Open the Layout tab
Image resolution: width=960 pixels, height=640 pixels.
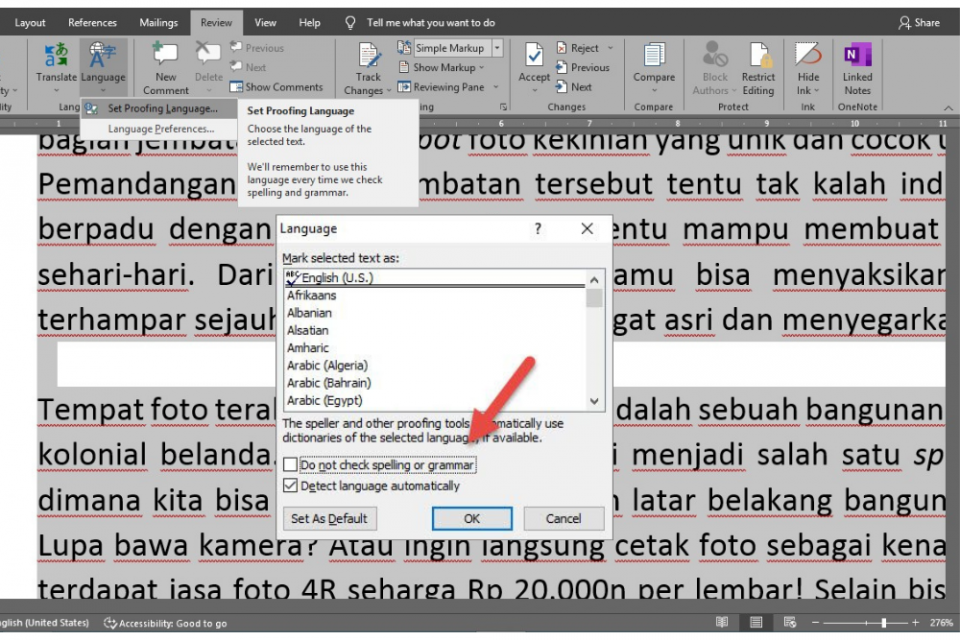click(x=30, y=23)
